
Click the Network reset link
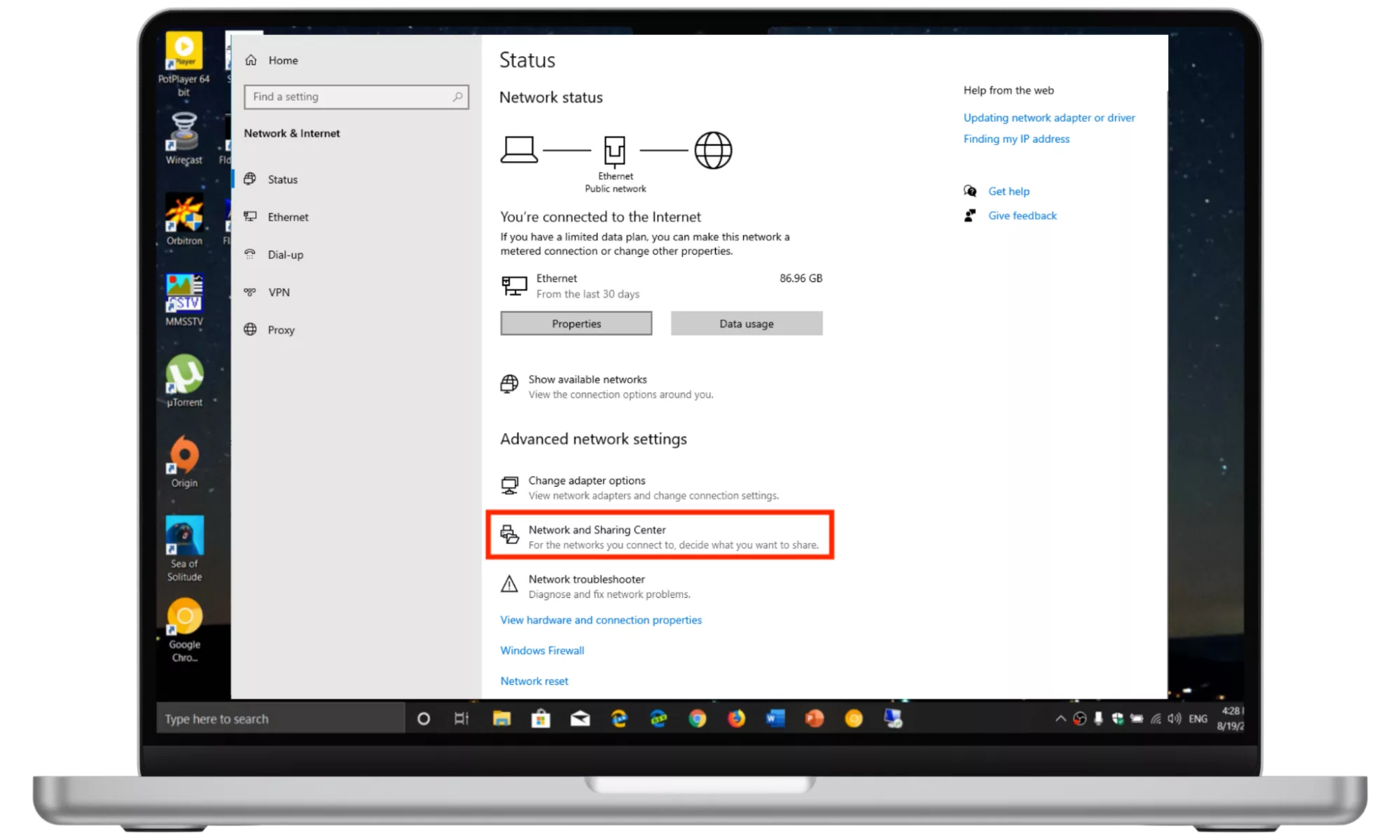534,681
